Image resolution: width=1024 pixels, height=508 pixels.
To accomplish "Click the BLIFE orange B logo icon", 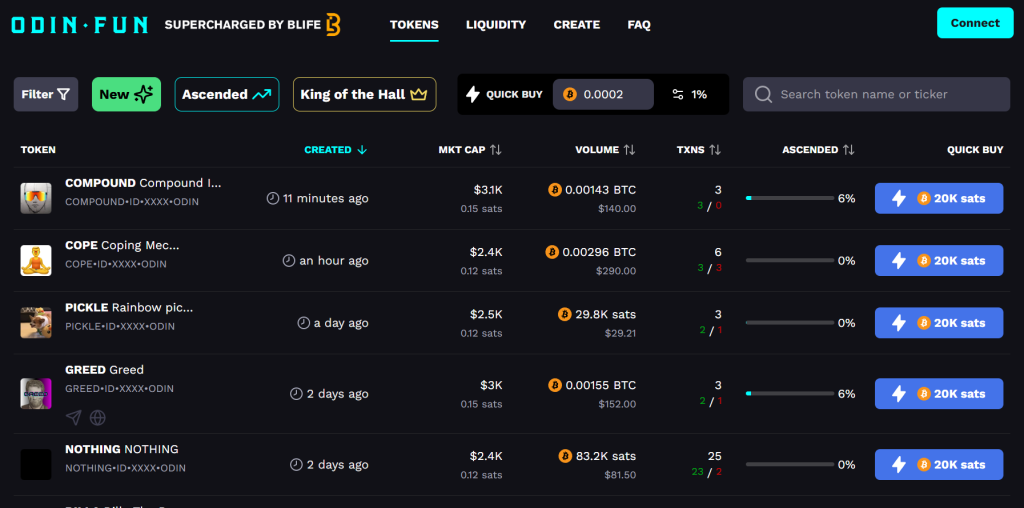I will [x=333, y=25].
